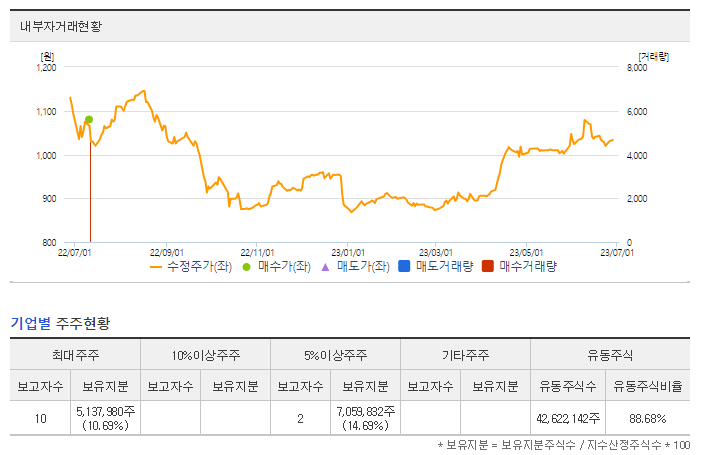Click the 수정주가(좌) legend label
This screenshot has height=455, width=701.
click(199, 266)
